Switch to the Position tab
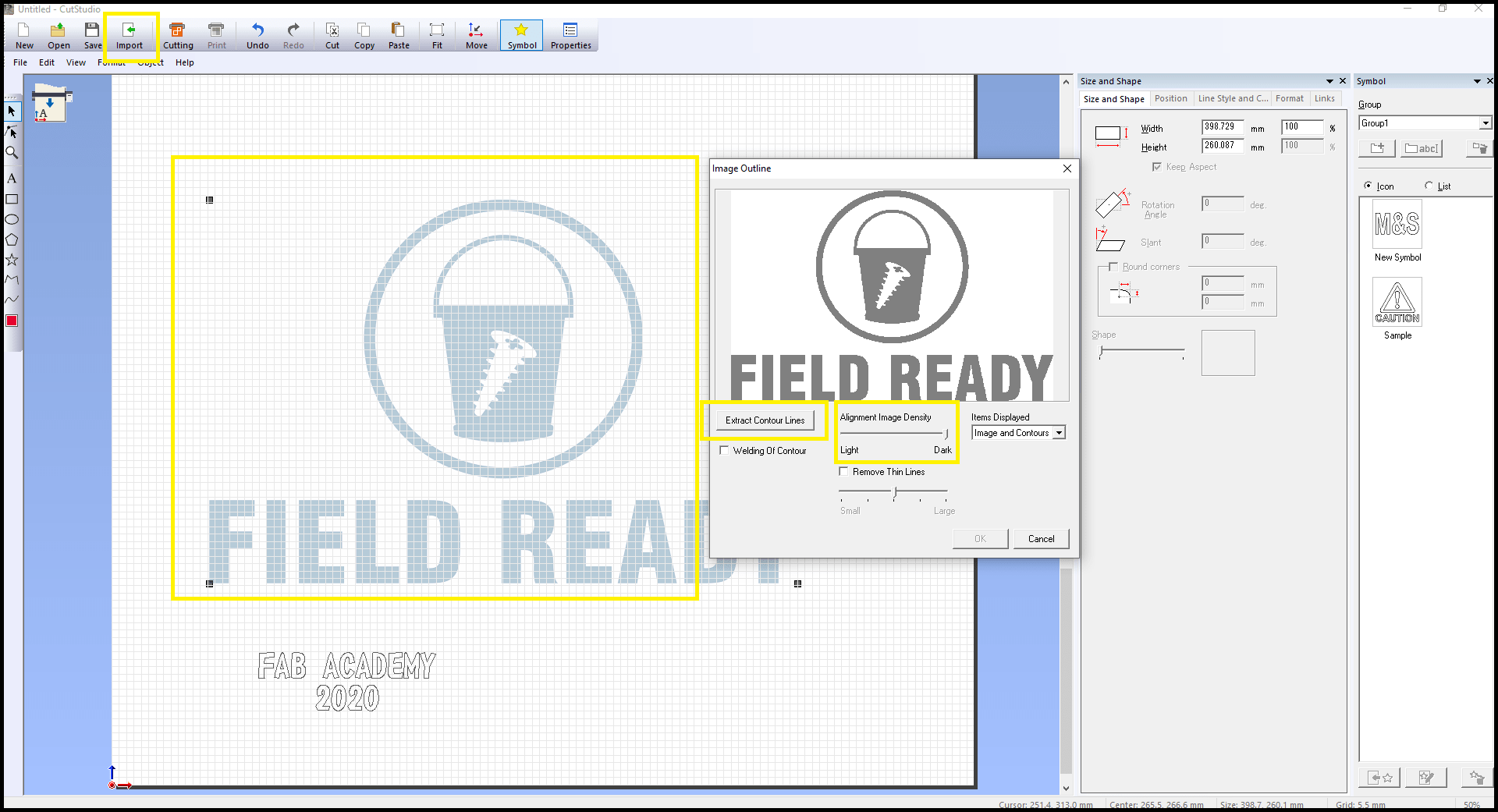Image resolution: width=1498 pixels, height=812 pixels. click(1170, 98)
